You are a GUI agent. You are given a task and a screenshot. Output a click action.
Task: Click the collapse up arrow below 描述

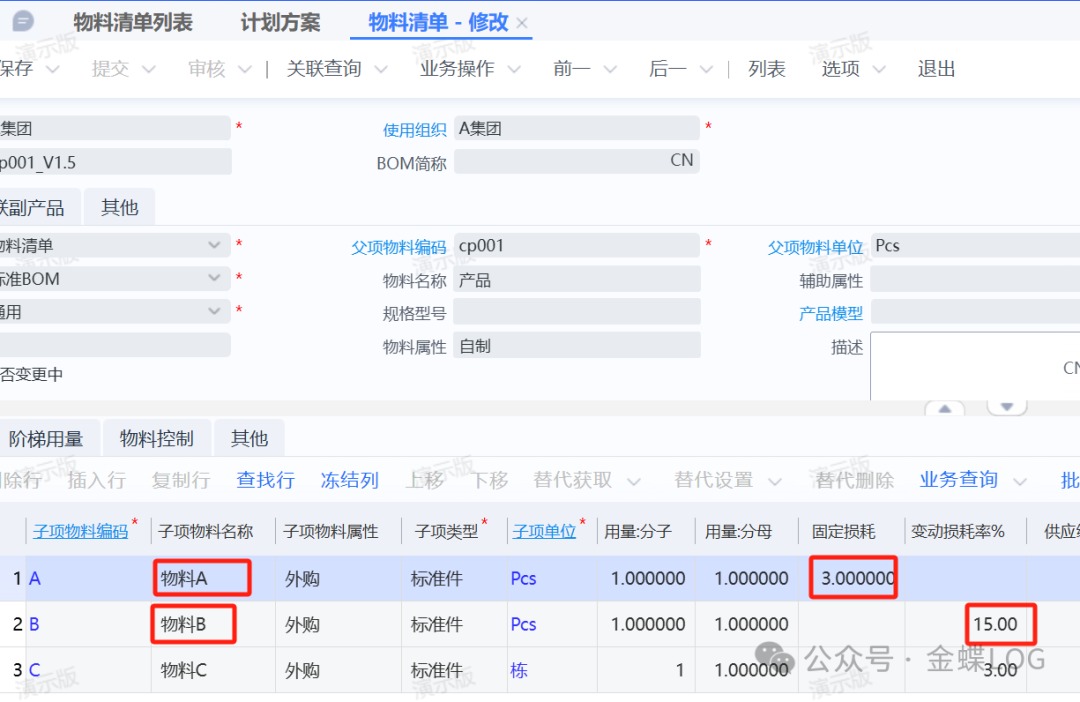(944, 409)
